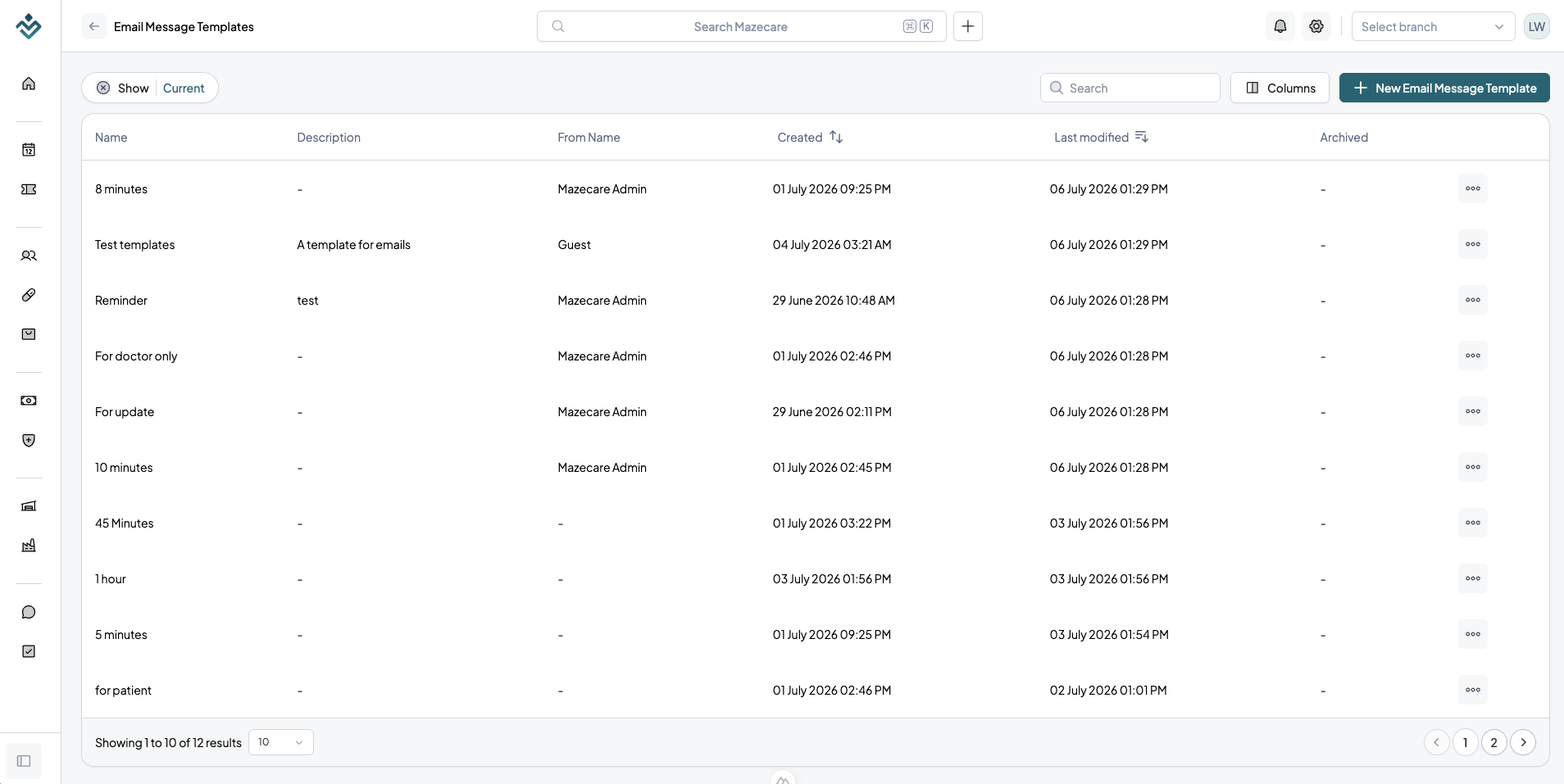Image resolution: width=1564 pixels, height=784 pixels.
Task: Go to the next results page arrow
Action: pyautogui.click(x=1523, y=742)
